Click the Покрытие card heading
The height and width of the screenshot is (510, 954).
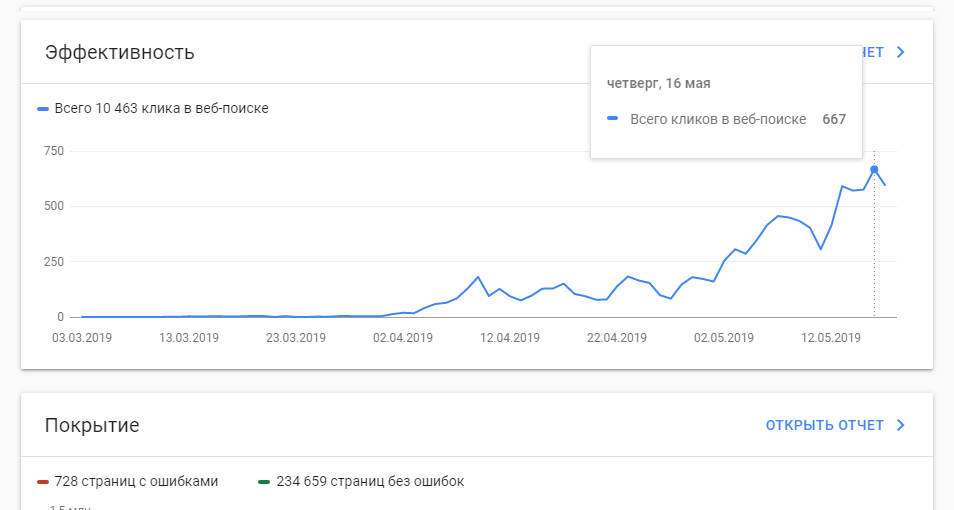[92, 425]
